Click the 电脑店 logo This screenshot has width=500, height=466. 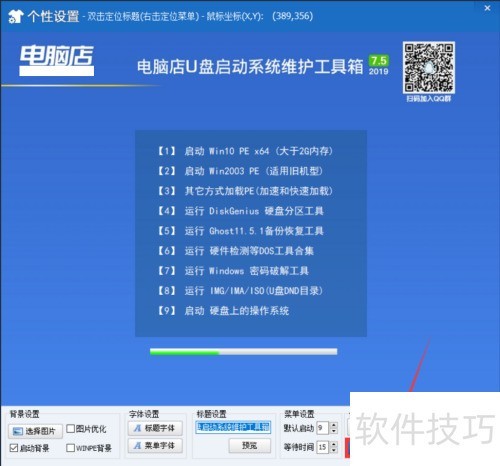point(56,60)
